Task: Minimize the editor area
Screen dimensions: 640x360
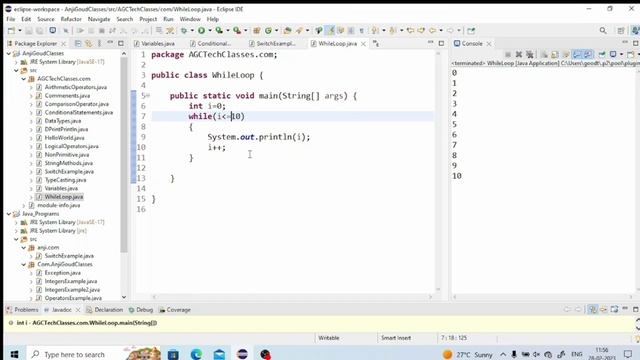Action: tap(430, 43)
